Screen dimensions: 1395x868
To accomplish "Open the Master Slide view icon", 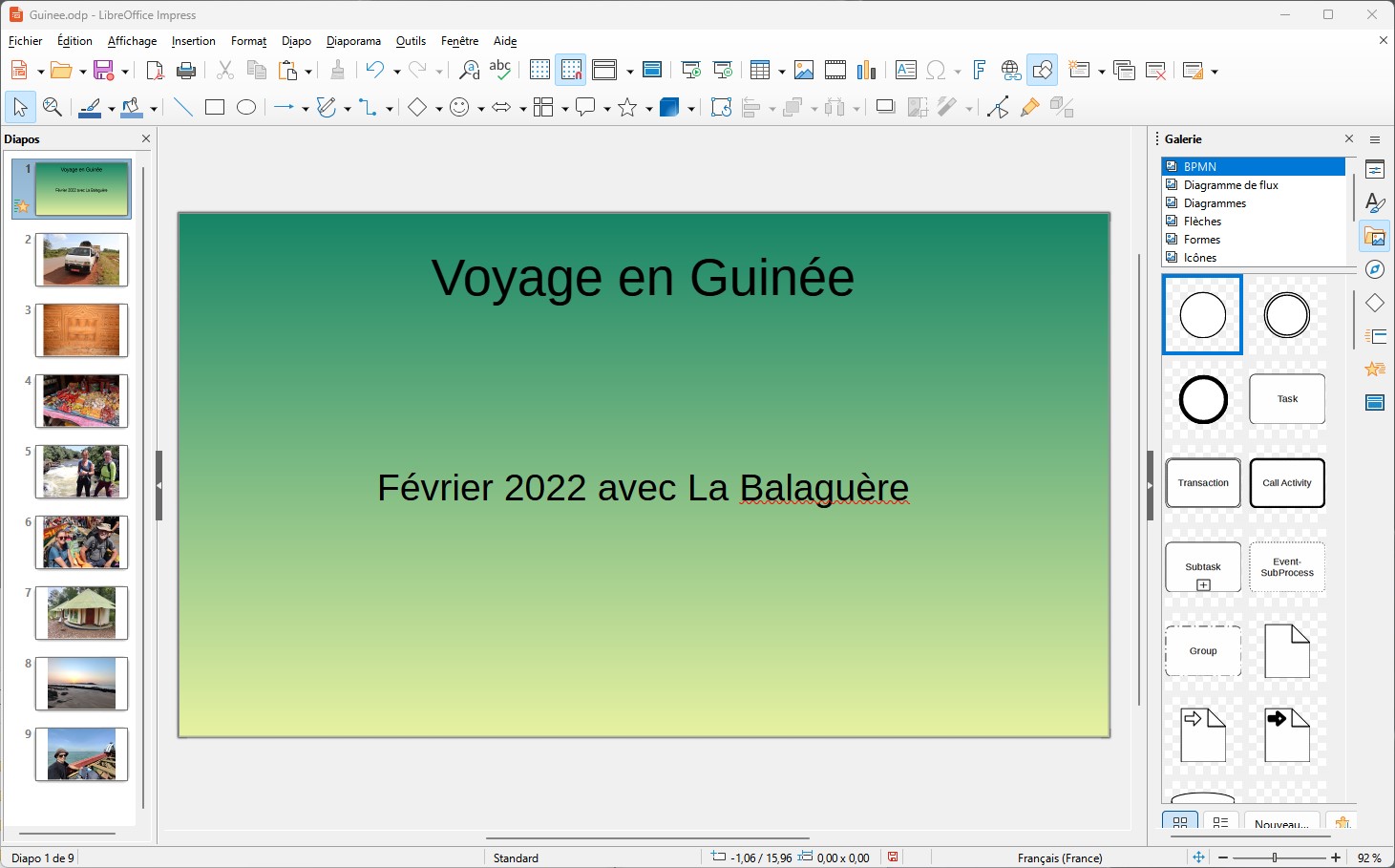I will point(652,71).
